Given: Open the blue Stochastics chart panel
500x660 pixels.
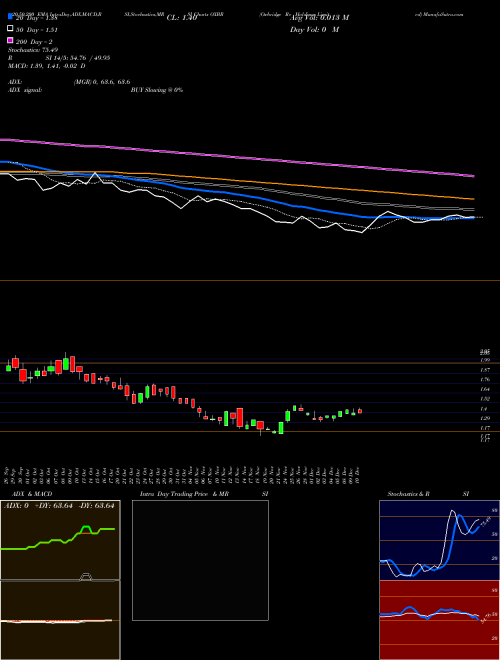Looking at the screenshot, I should tap(439, 540).
